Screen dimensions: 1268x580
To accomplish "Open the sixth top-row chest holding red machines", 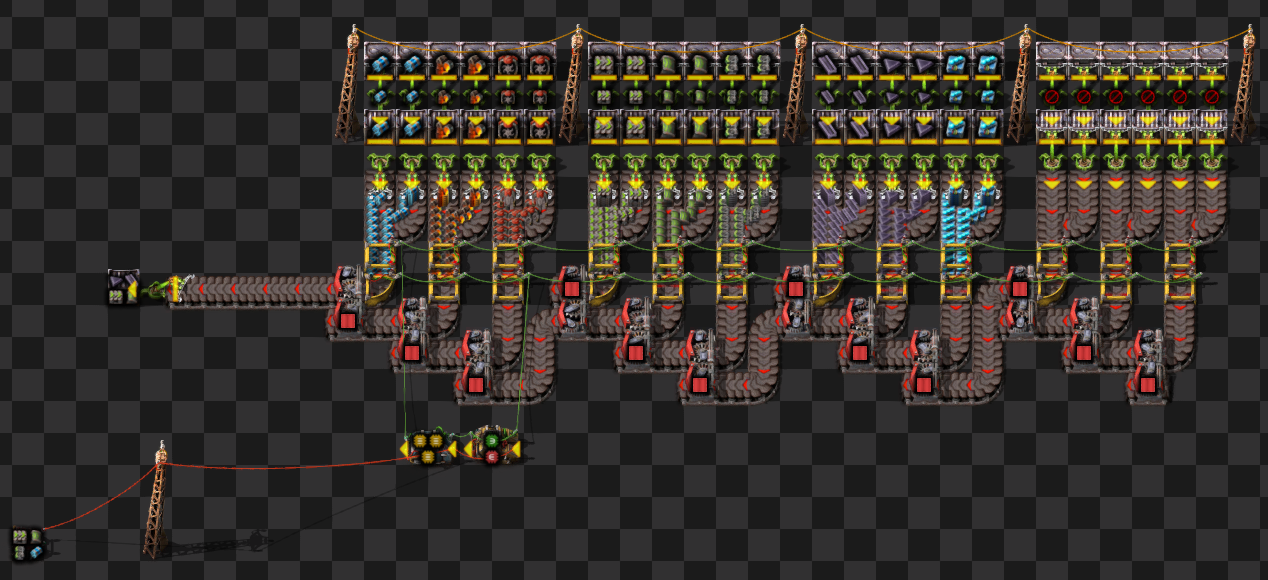I will tap(540, 60).
